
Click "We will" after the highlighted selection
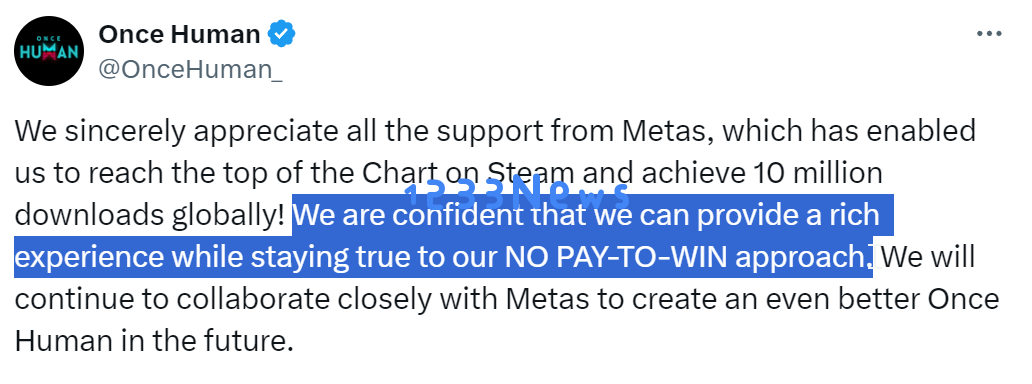(928, 258)
